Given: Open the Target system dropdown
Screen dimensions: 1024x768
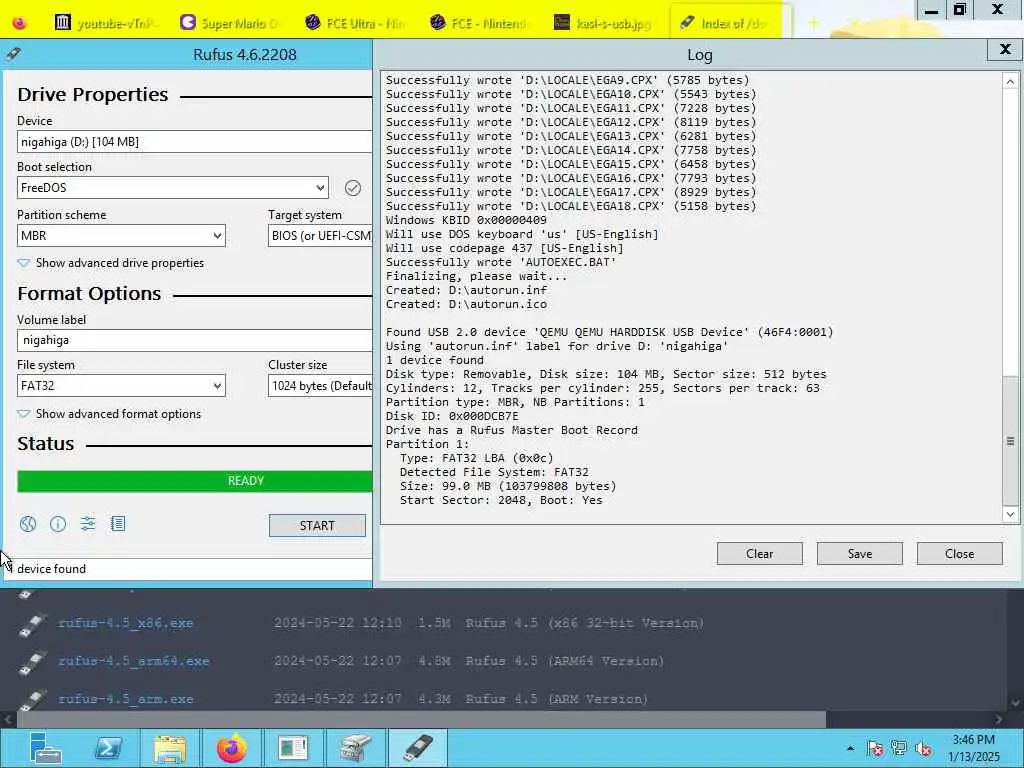Looking at the screenshot, I should pyautogui.click(x=320, y=236).
